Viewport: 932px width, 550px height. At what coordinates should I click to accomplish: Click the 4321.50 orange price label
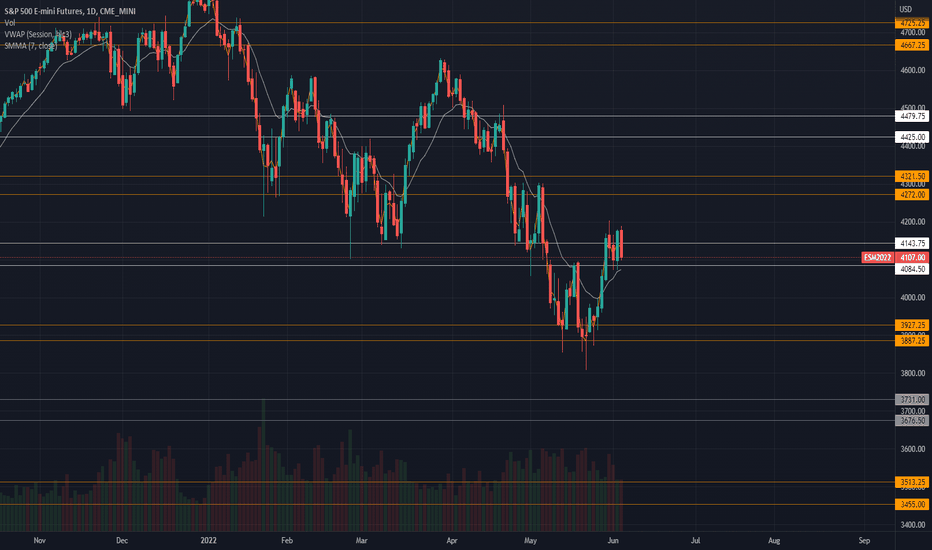pos(912,177)
